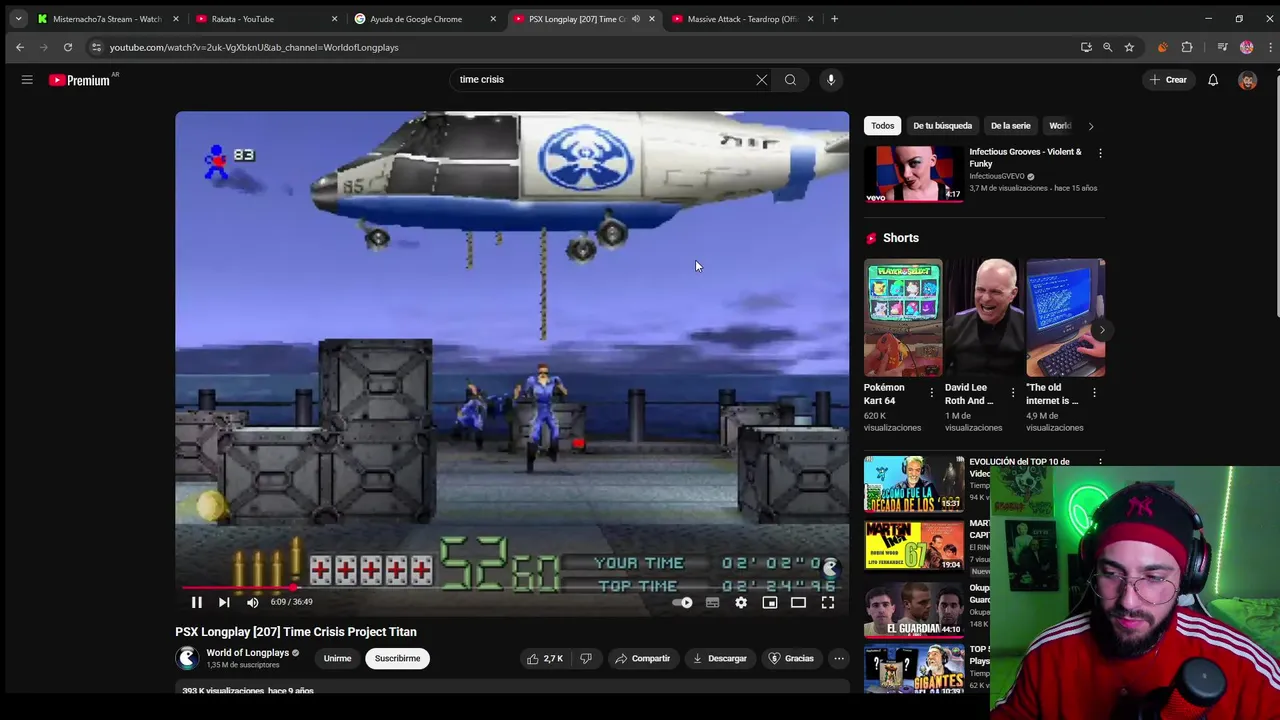Click Compartir to share the video
Viewport: 1280px width, 720px height.
[642, 658]
